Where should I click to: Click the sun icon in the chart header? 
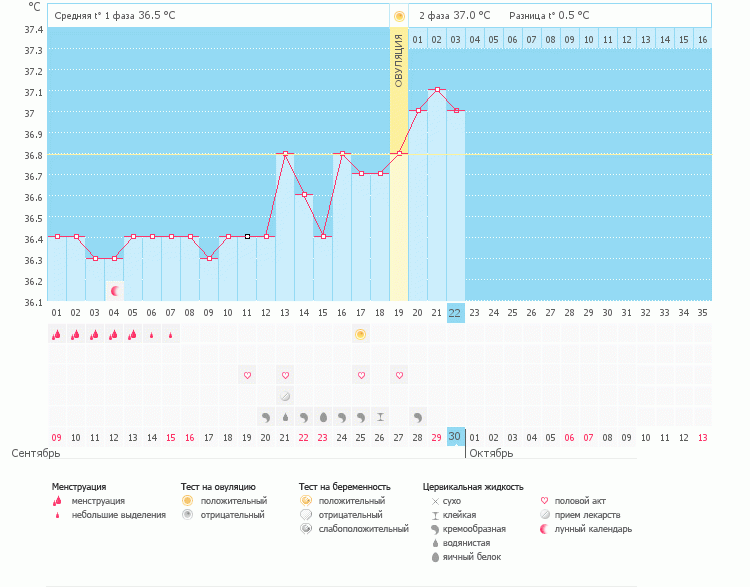pos(399,16)
